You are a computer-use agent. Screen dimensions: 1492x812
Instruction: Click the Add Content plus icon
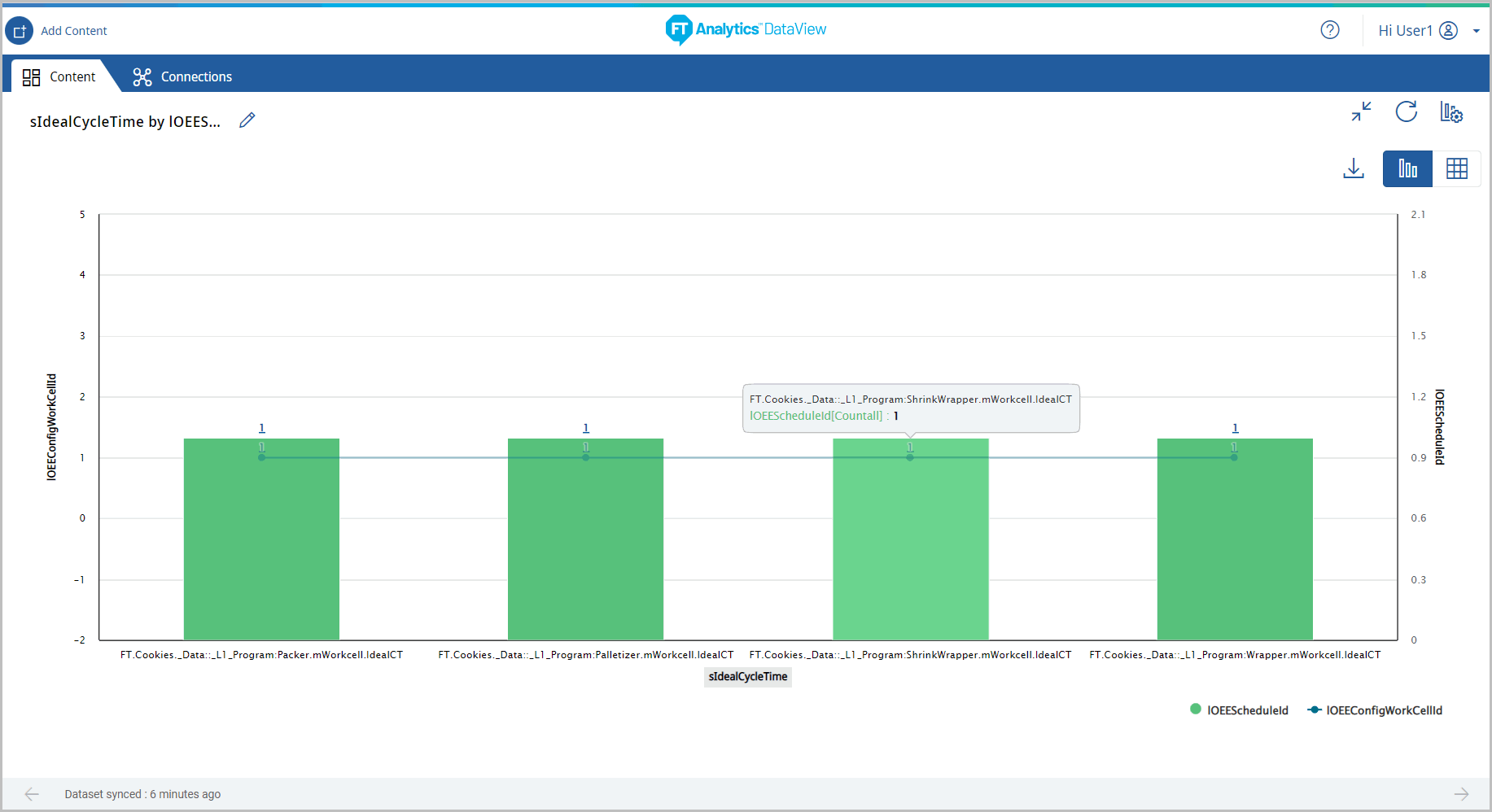tap(20, 31)
